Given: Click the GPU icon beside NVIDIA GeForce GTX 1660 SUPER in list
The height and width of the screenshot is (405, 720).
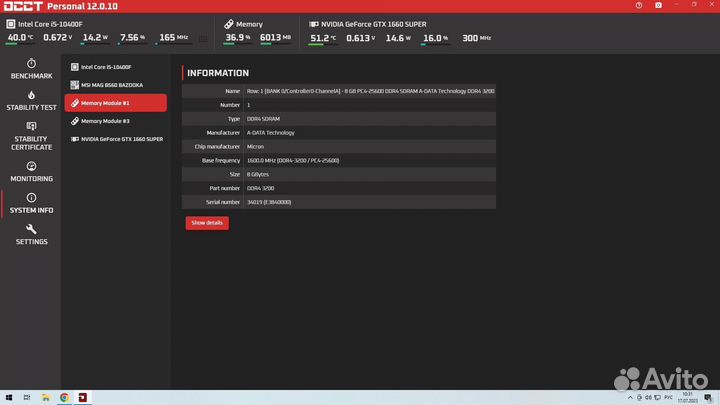Looking at the screenshot, I should (x=74, y=139).
